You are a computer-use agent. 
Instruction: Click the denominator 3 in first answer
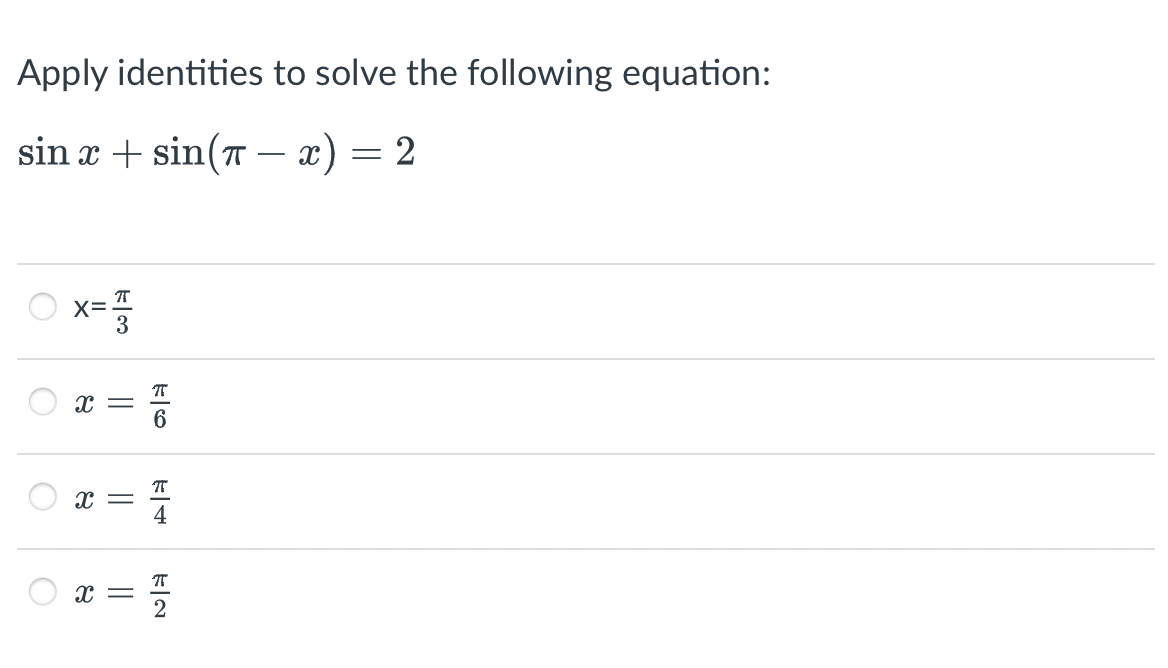click(x=121, y=325)
